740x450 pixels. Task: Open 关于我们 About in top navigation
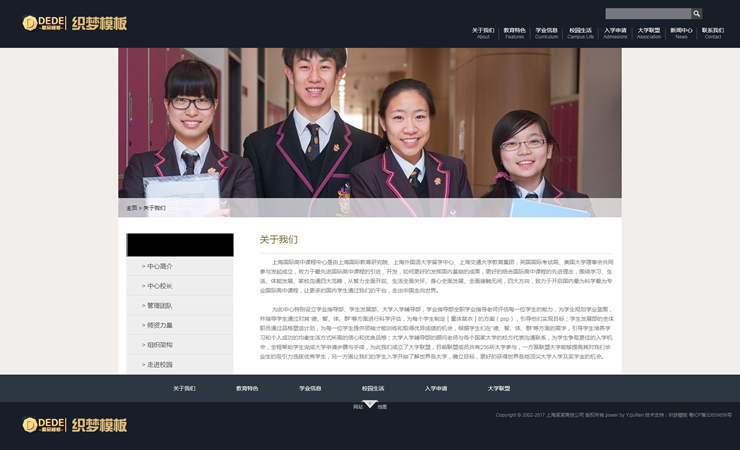(483, 33)
